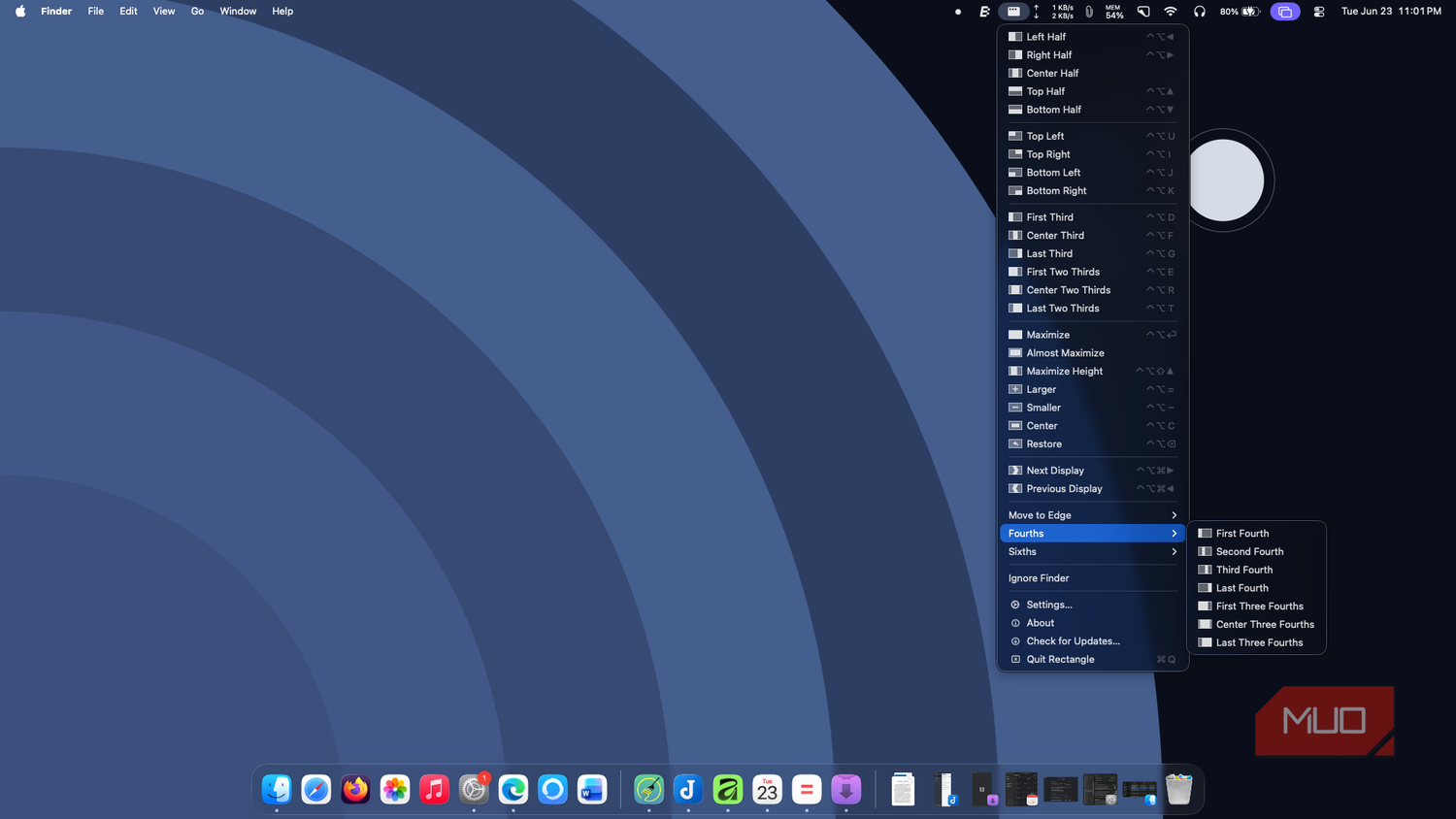This screenshot has width=1456, height=819.
Task: Toggle the Ignore Finder option
Action: [1093, 578]
